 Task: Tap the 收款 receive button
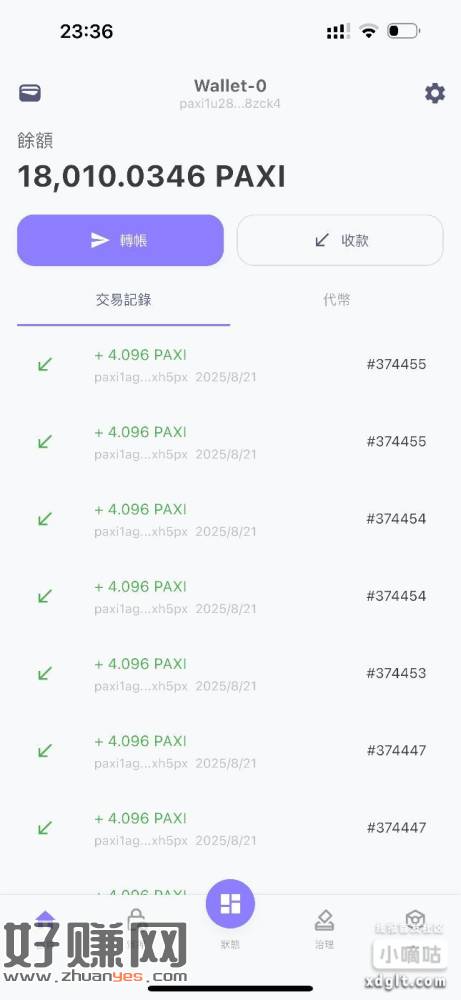[x=340, y=240]
